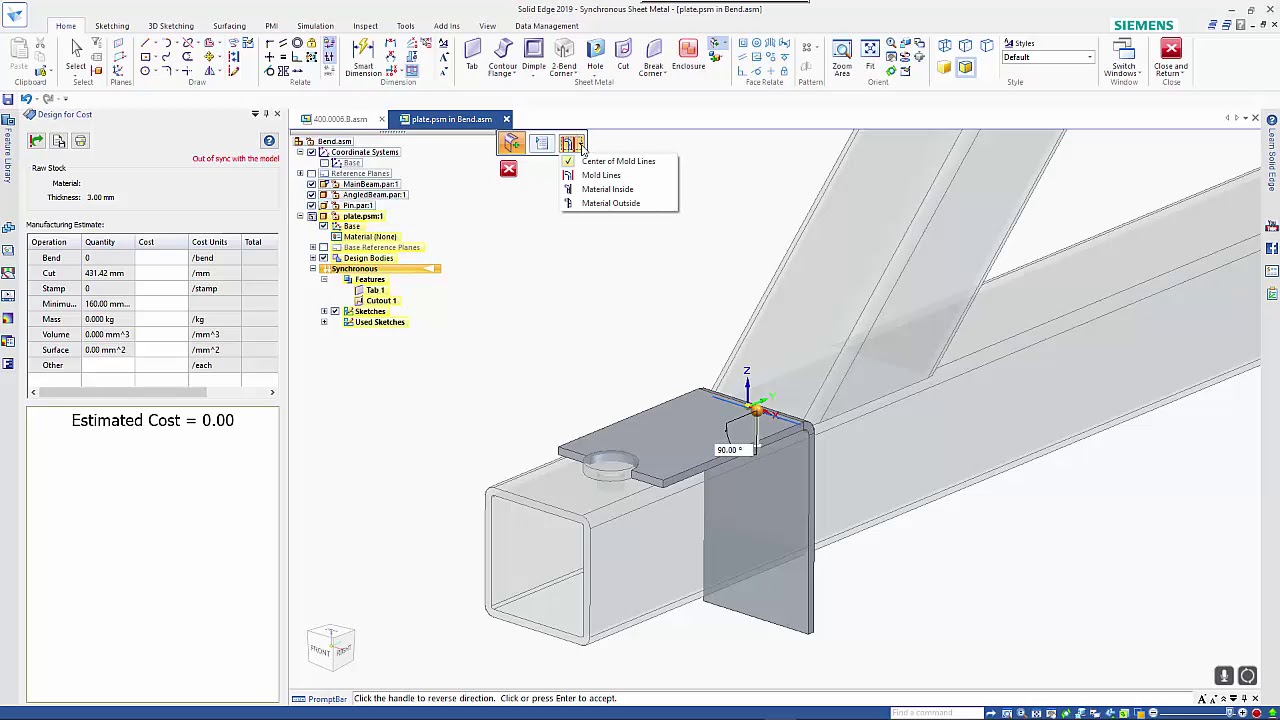1280x720 pixels.
Task: Click the 2-Bend Corner tool
Action: click(x=564, y=58)
